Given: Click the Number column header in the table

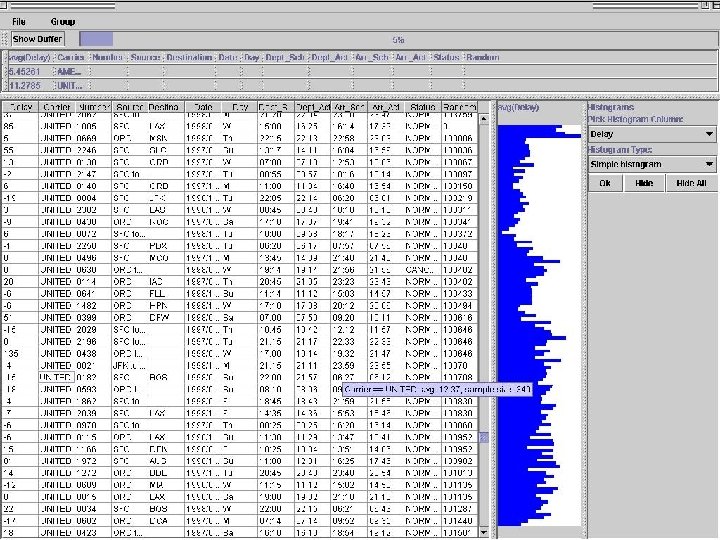Looking at the screenshot, I should point(93,107).
